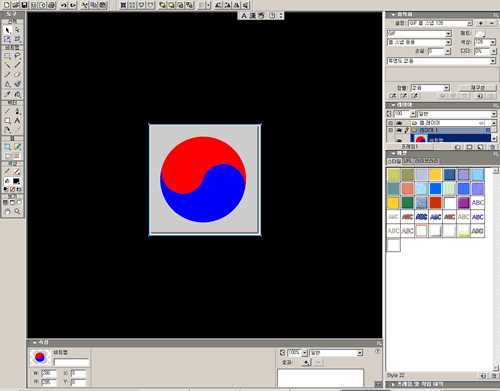
Task: Open the Layers panel blend mode dropdown
Action: pos(494,114)
